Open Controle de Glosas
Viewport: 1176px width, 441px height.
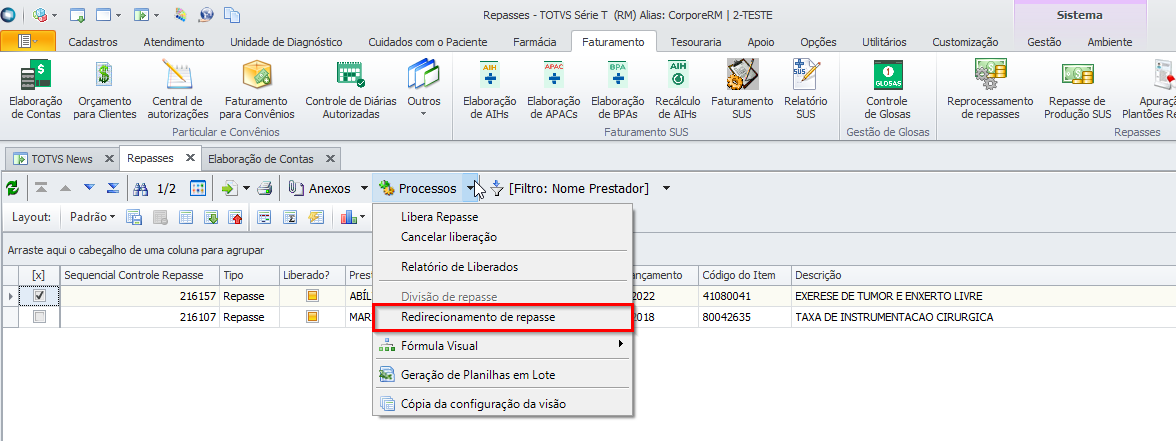[x=887, y=88]
